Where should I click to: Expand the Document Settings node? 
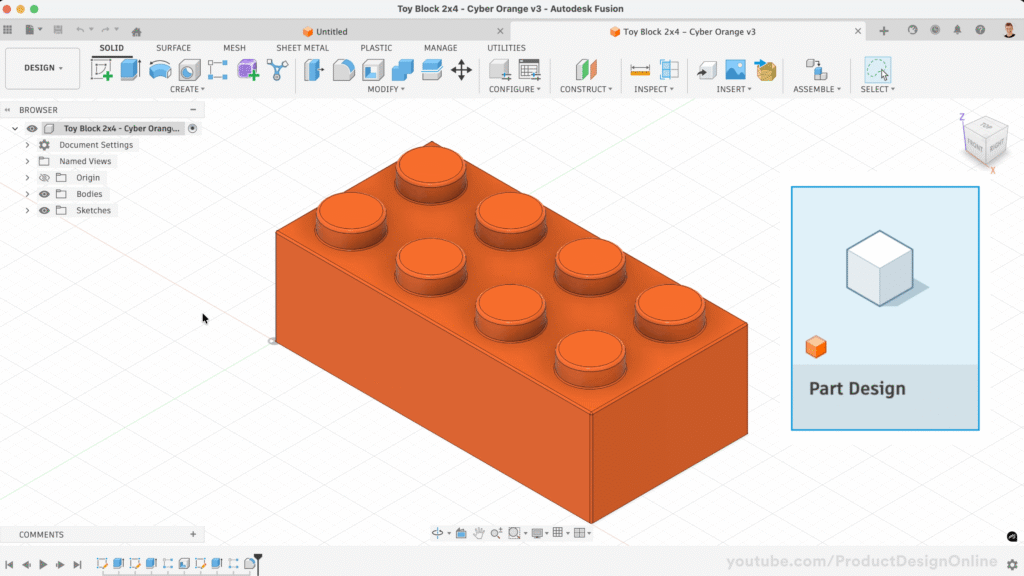point(27,145)
